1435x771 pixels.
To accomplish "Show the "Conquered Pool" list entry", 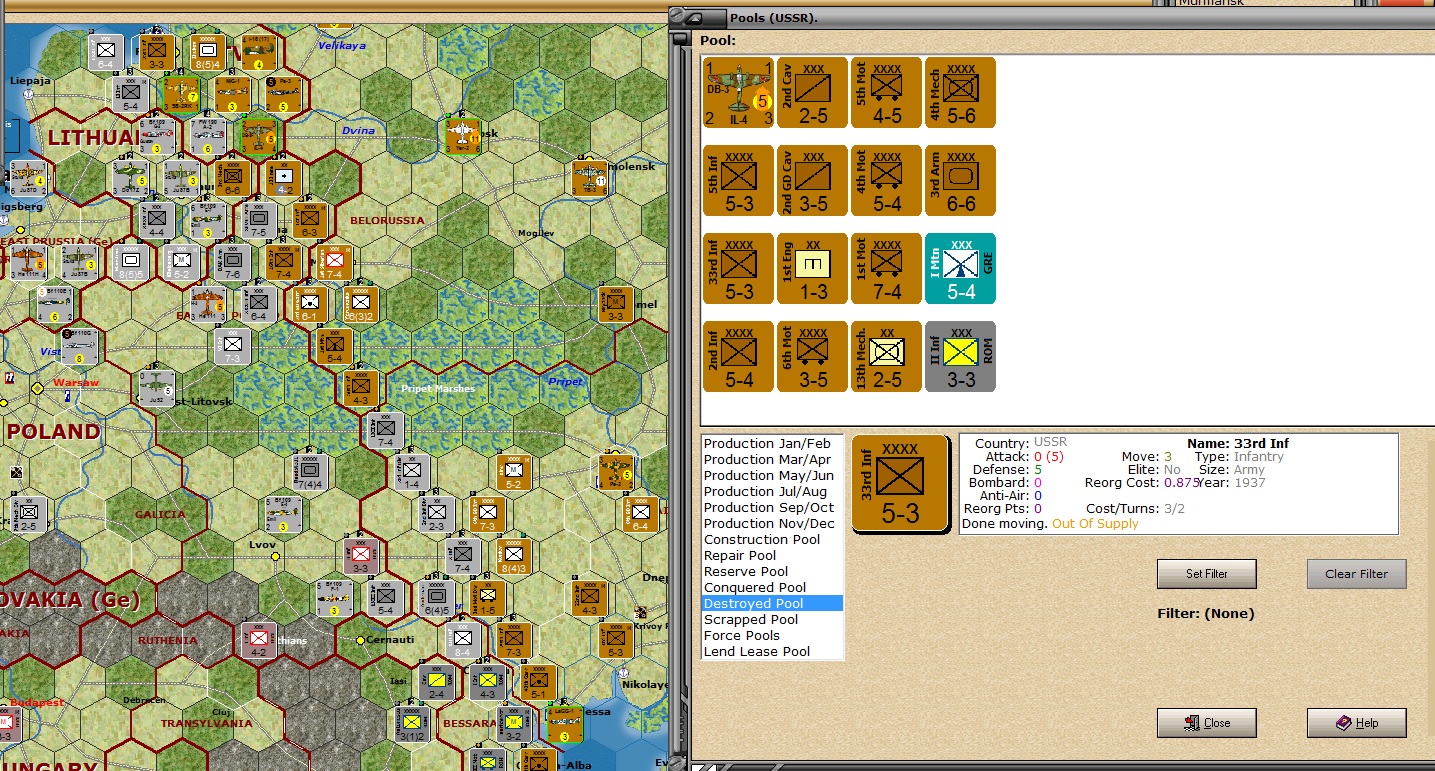I will [773, 588].
